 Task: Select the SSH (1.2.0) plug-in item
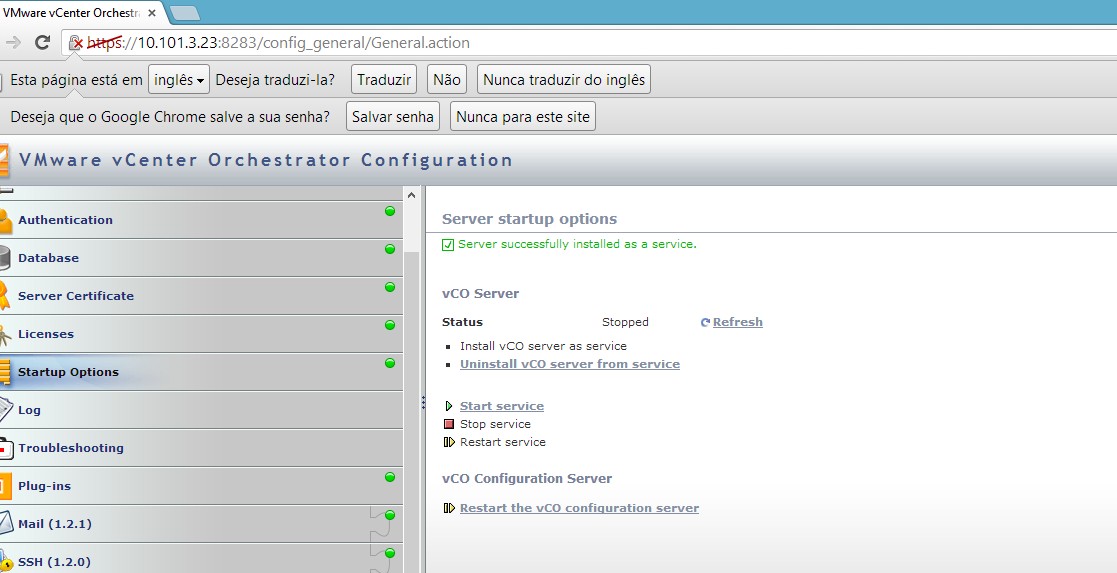point(54,561)
